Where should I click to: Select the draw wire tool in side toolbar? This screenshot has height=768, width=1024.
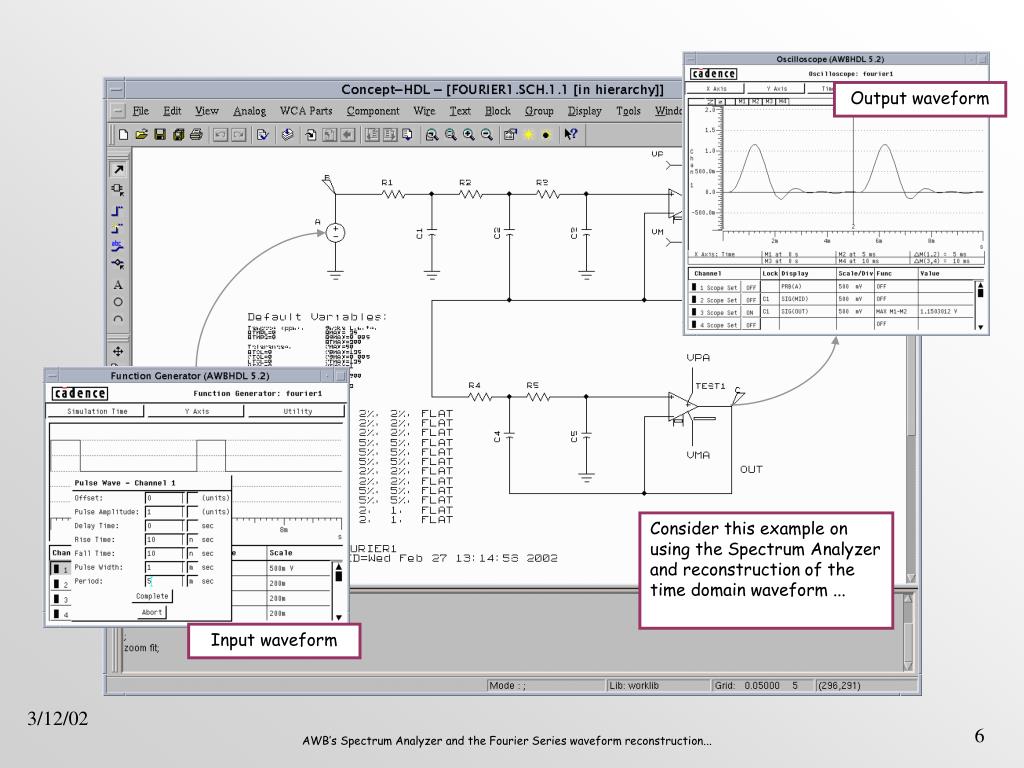[x=118, y=210]
